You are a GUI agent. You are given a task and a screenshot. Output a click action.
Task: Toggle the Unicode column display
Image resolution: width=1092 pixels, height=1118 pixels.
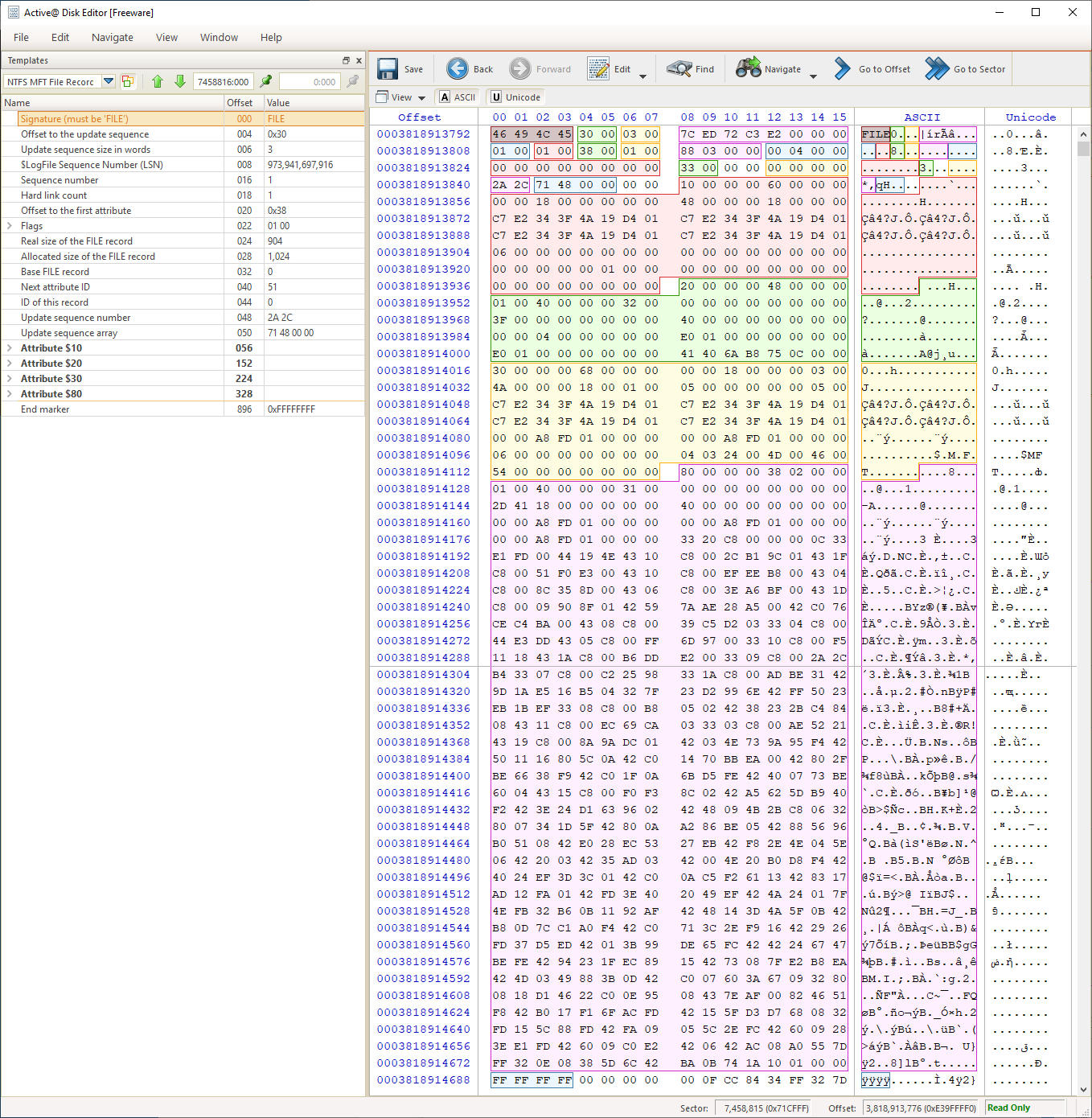(x=515, y=97)
